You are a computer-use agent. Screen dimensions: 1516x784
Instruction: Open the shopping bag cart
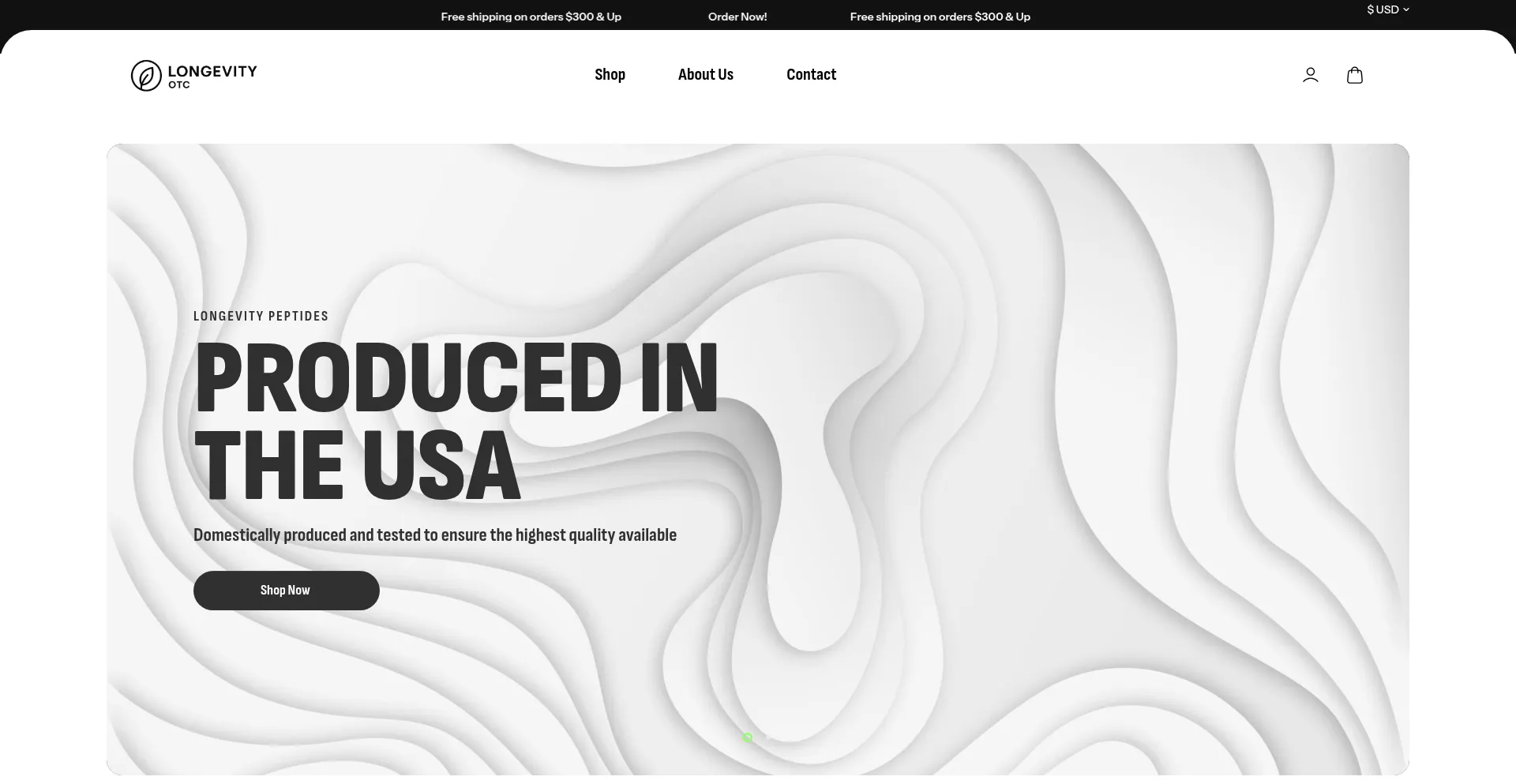point(1354,75)
